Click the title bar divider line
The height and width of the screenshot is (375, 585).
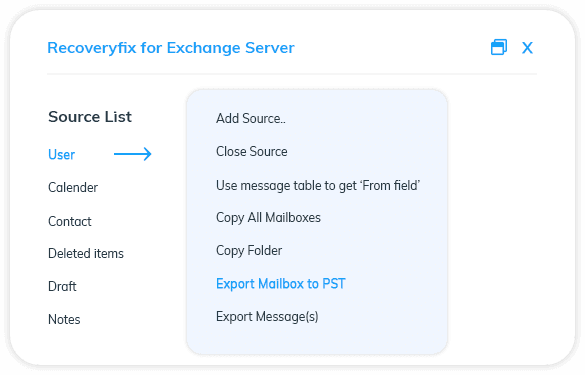point(292,74)
